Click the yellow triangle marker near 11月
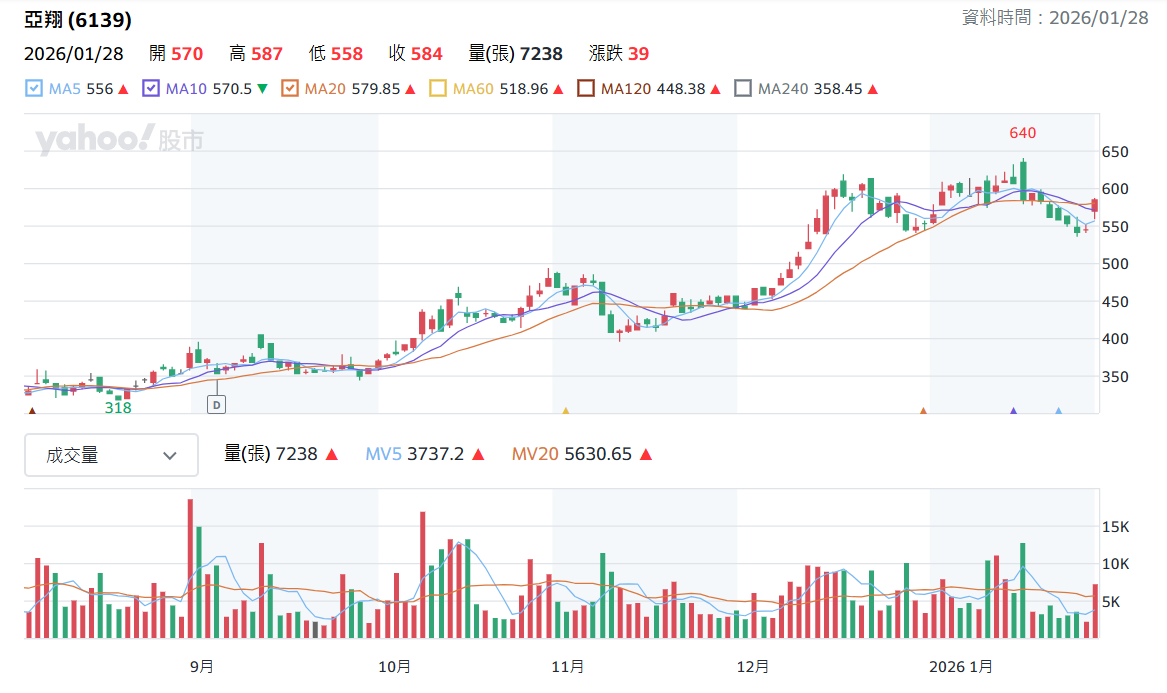 566,410
